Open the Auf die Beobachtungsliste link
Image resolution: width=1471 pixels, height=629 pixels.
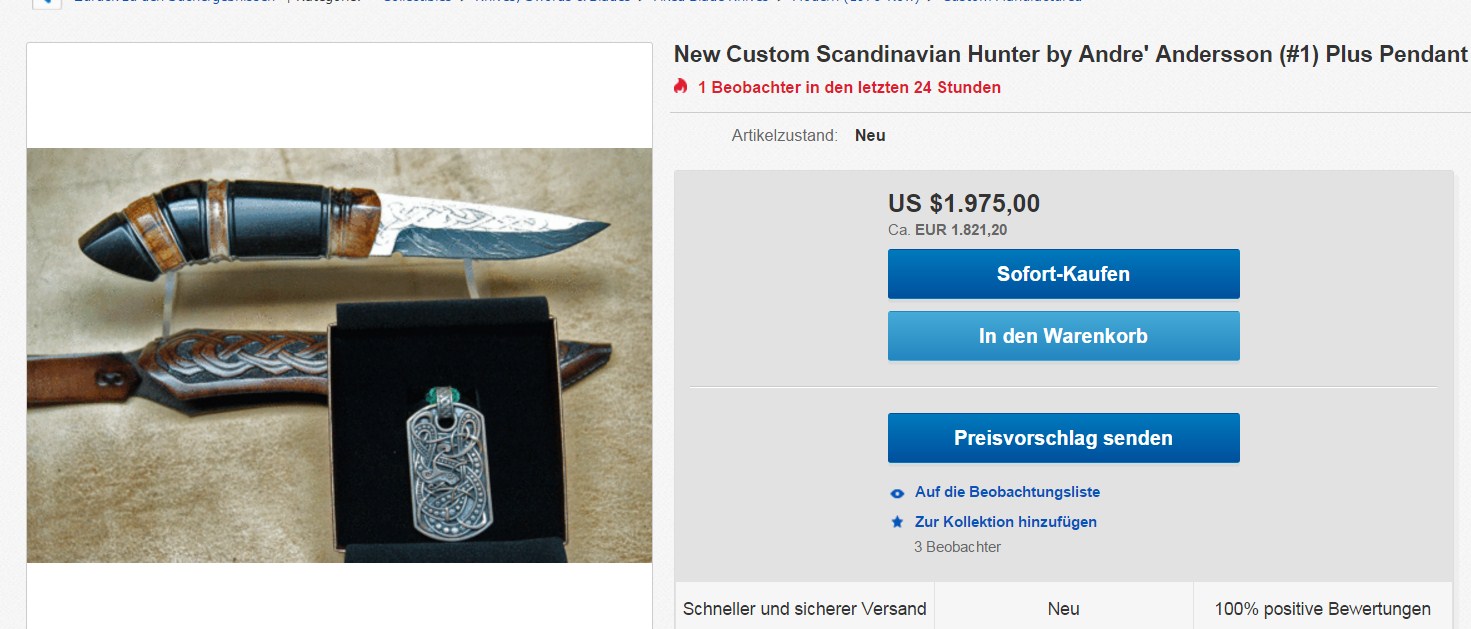pyautogui.click(x=1007, y=492)
